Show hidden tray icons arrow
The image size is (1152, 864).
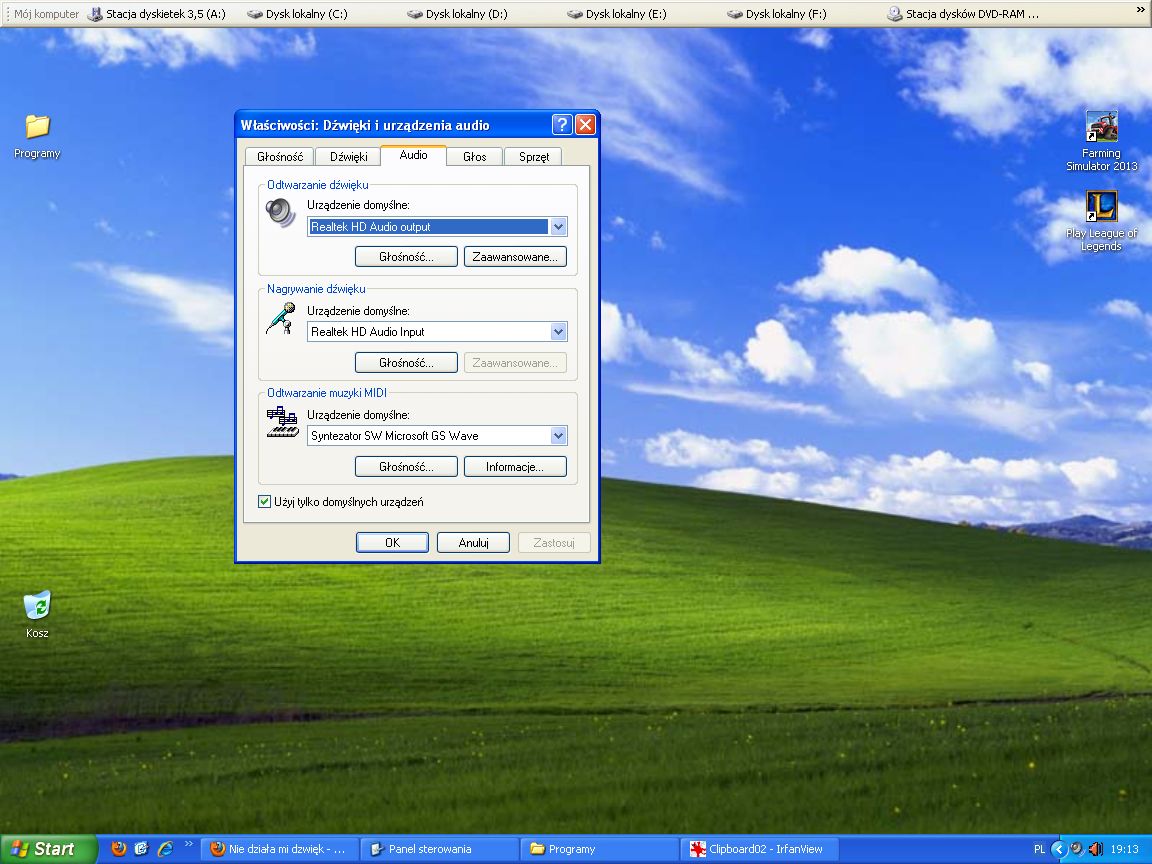(x=1058, y=849)
